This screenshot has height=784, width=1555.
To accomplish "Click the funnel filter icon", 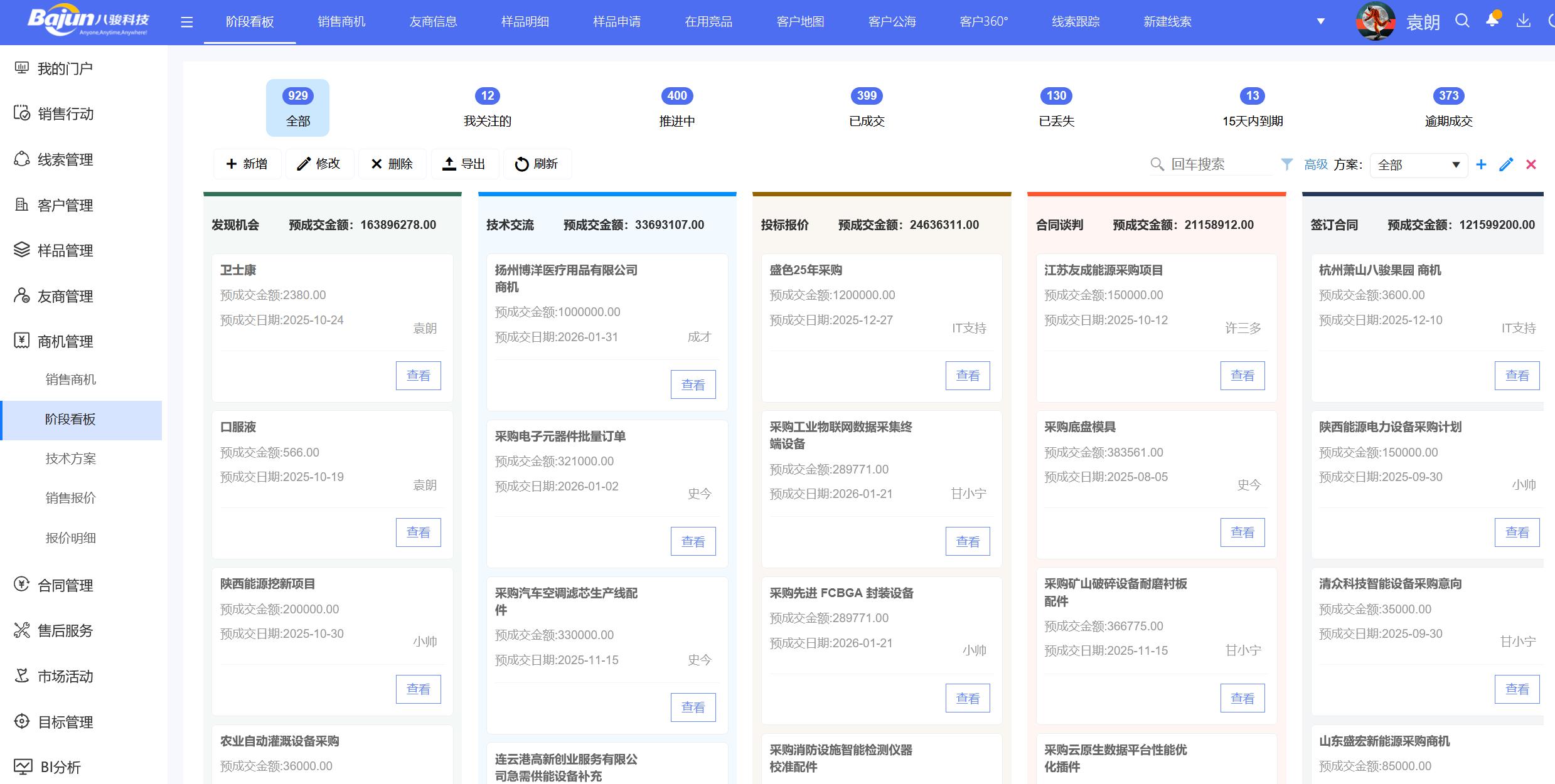I will tap(1286, 164).
